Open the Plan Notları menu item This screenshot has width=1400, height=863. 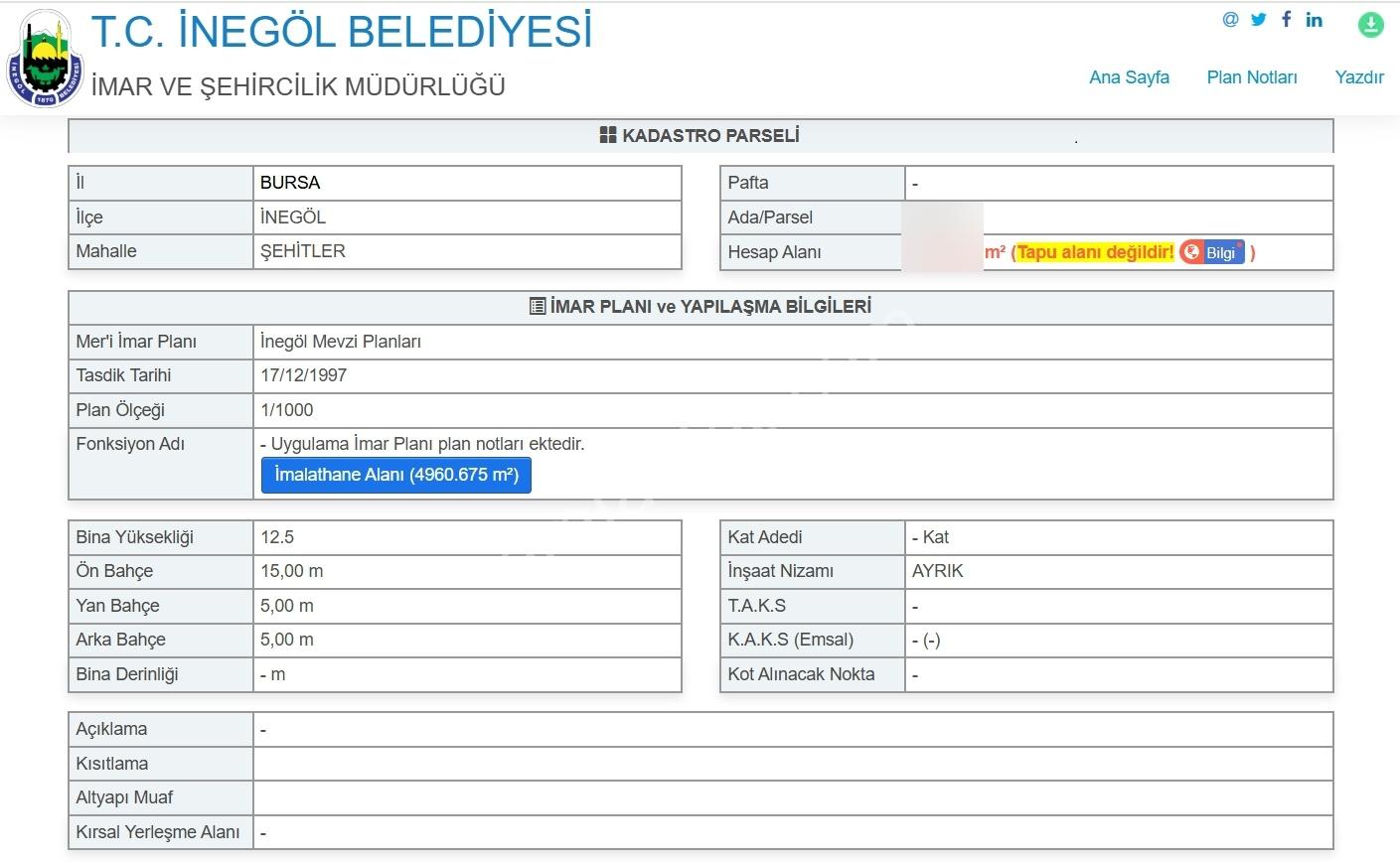coord(1252,77)
